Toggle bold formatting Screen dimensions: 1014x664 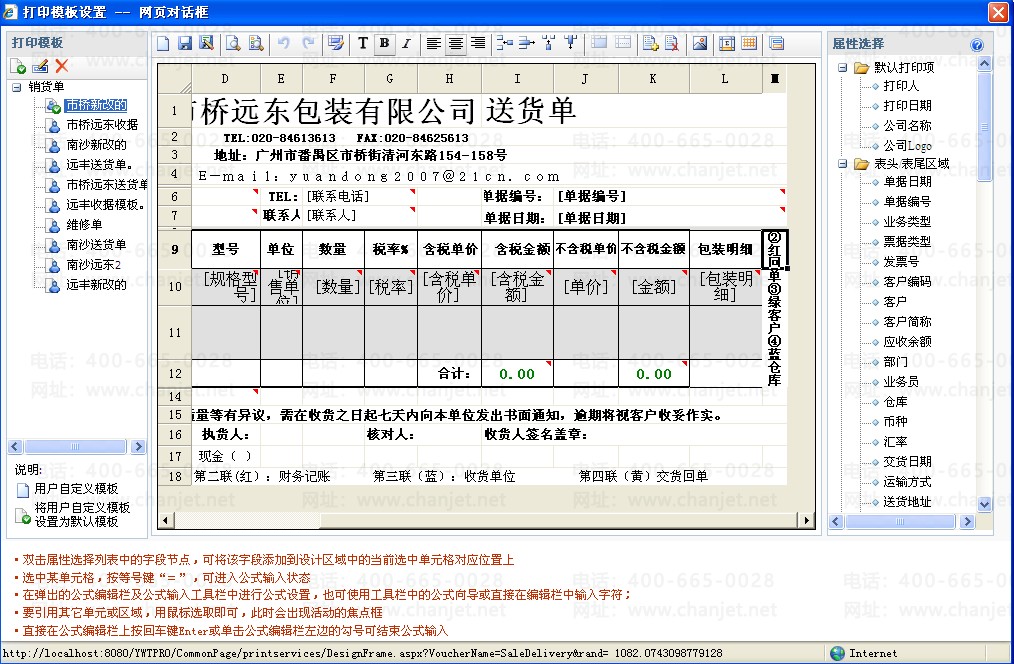click(384, 43)
